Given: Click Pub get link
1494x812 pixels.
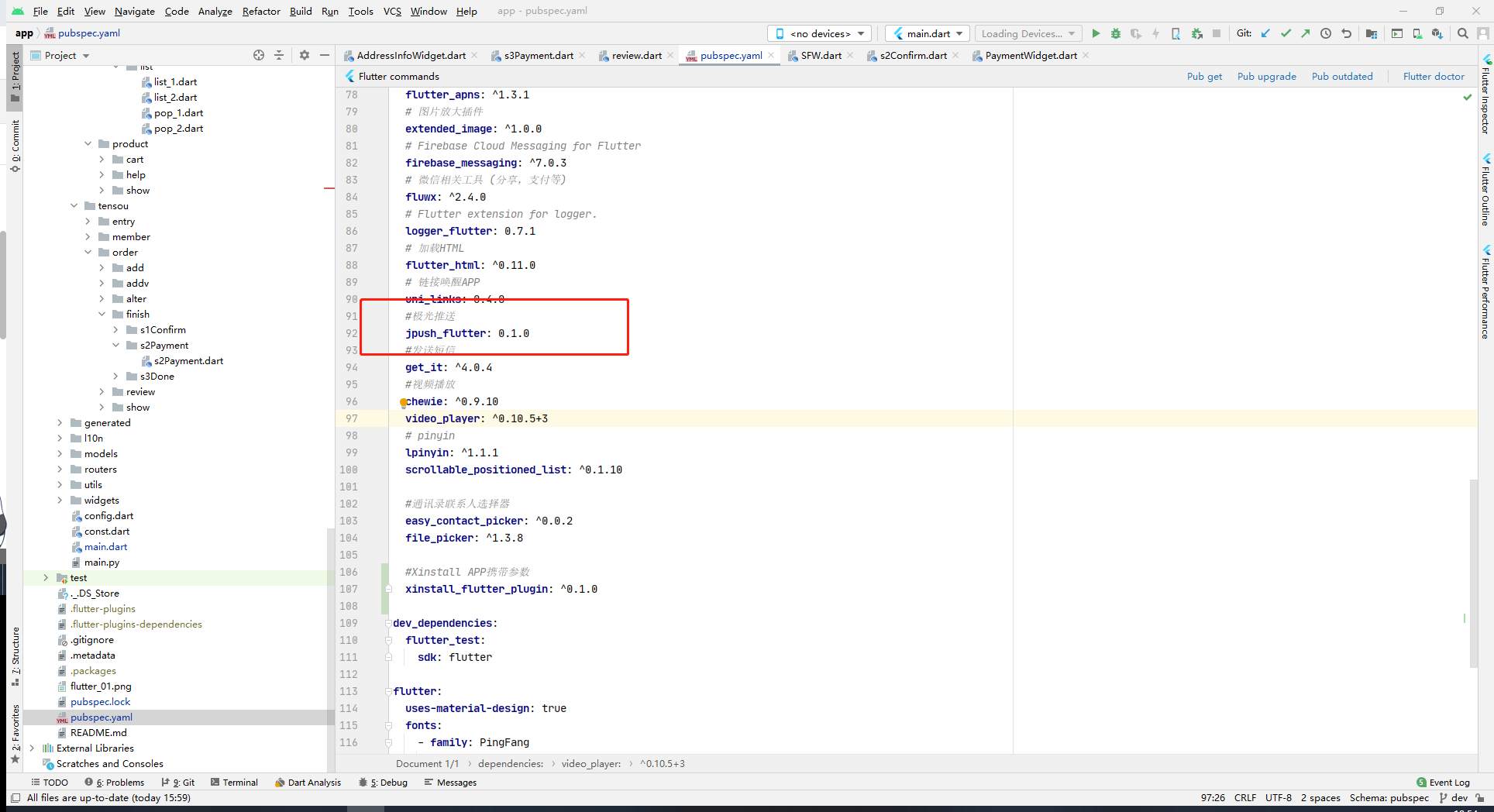Looking at the screenshot, I should pos(1204,76).
